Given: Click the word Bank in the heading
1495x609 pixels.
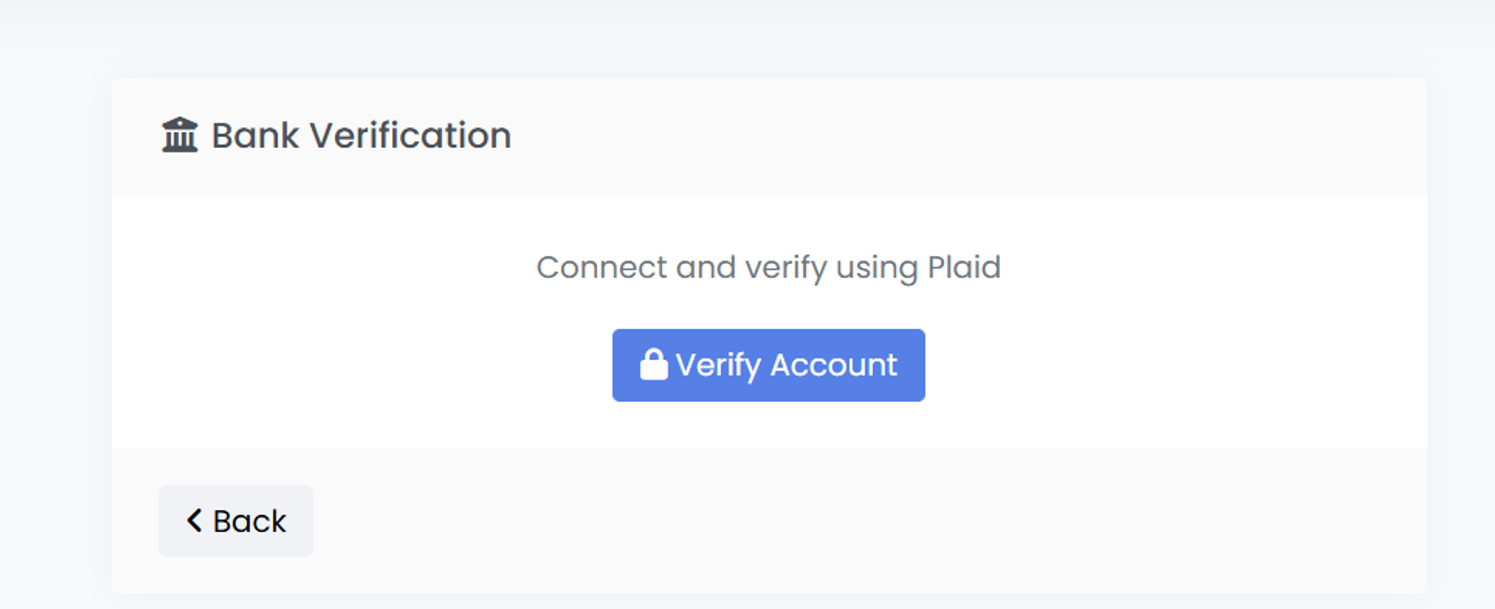Looking at the screenshot, I should pyautogui.click(x=255, y=135).
